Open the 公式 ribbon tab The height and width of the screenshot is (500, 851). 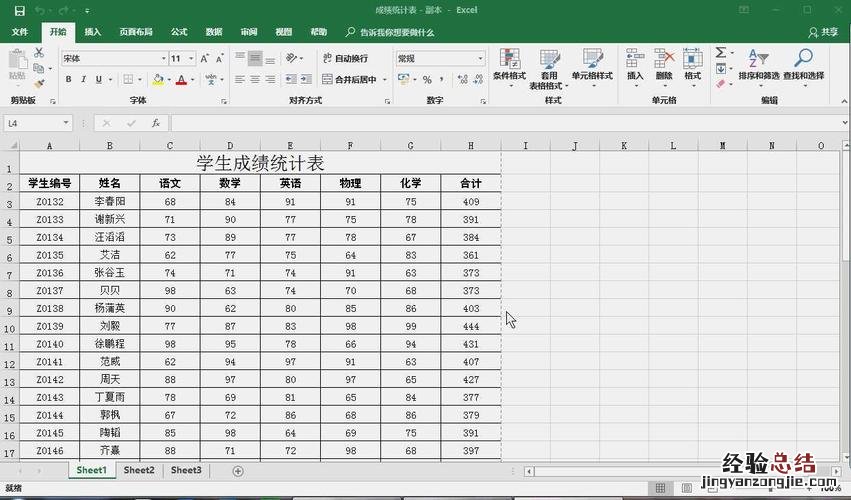pyautogui.click(x=179, y=32)
